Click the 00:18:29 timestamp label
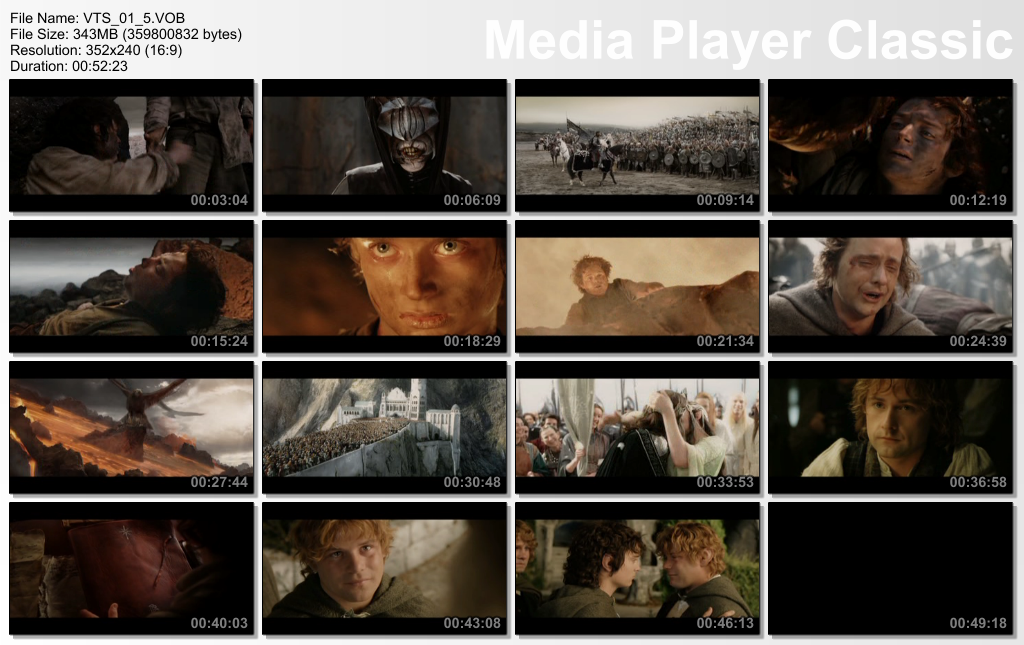 pos(472,341)
